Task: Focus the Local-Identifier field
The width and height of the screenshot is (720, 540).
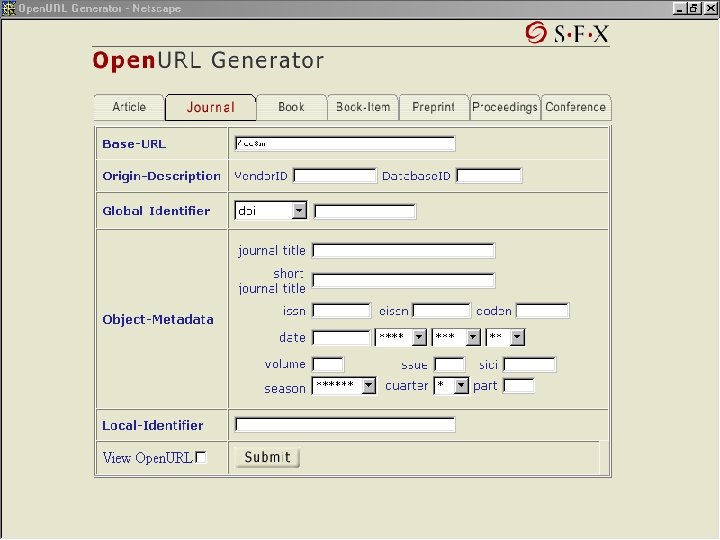Action: pos(345,425)
